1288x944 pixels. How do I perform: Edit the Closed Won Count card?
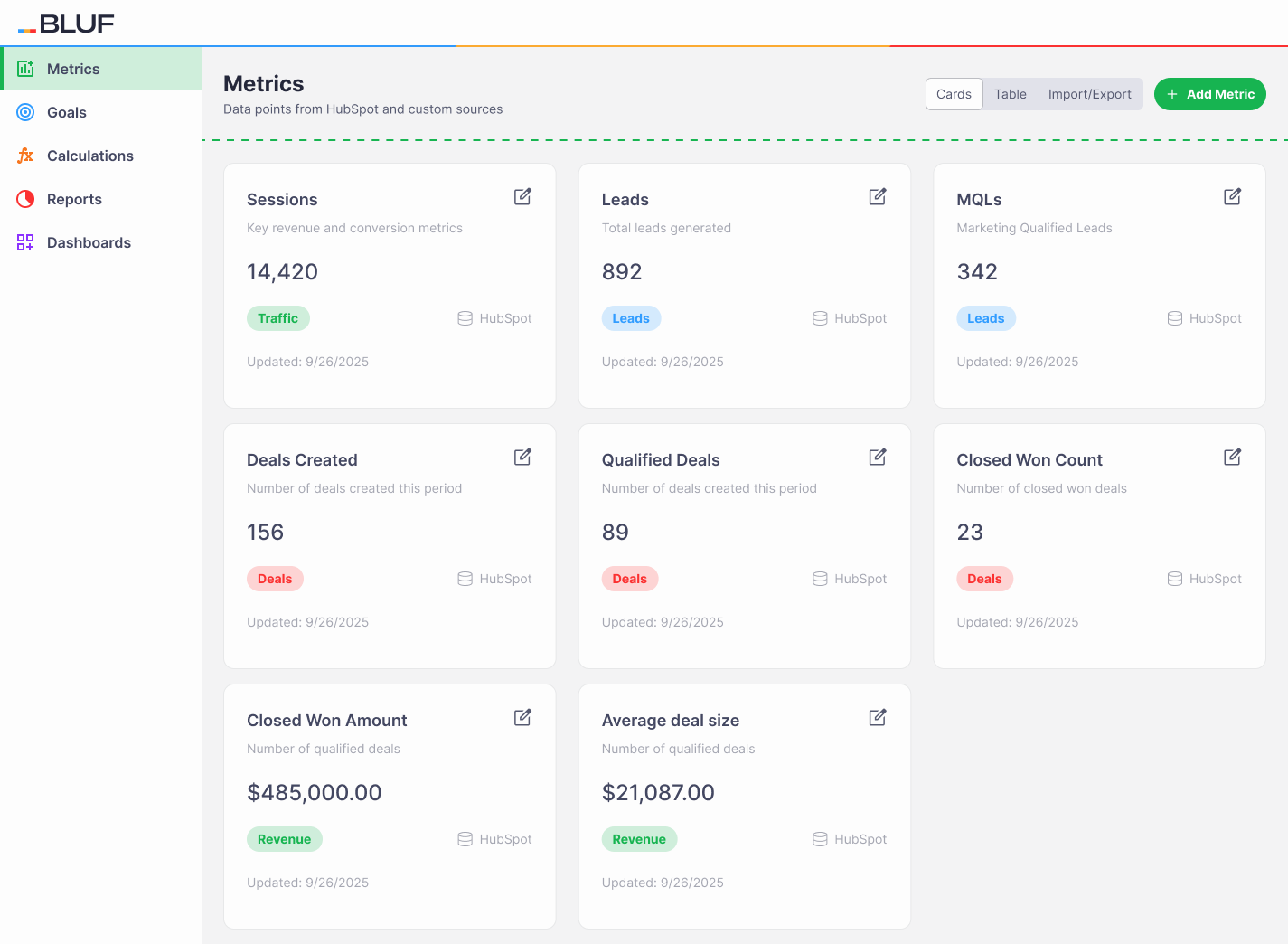coord(1233,458)
